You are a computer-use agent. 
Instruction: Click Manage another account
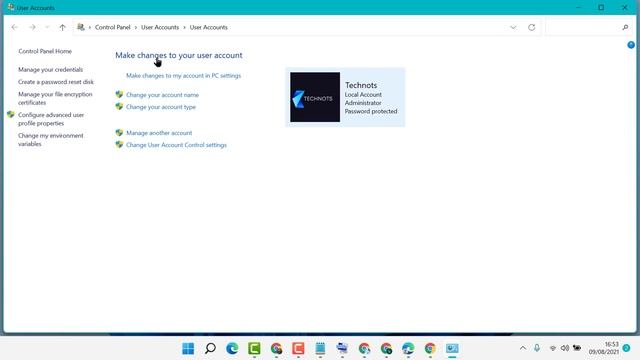click(x=159, y=133)
